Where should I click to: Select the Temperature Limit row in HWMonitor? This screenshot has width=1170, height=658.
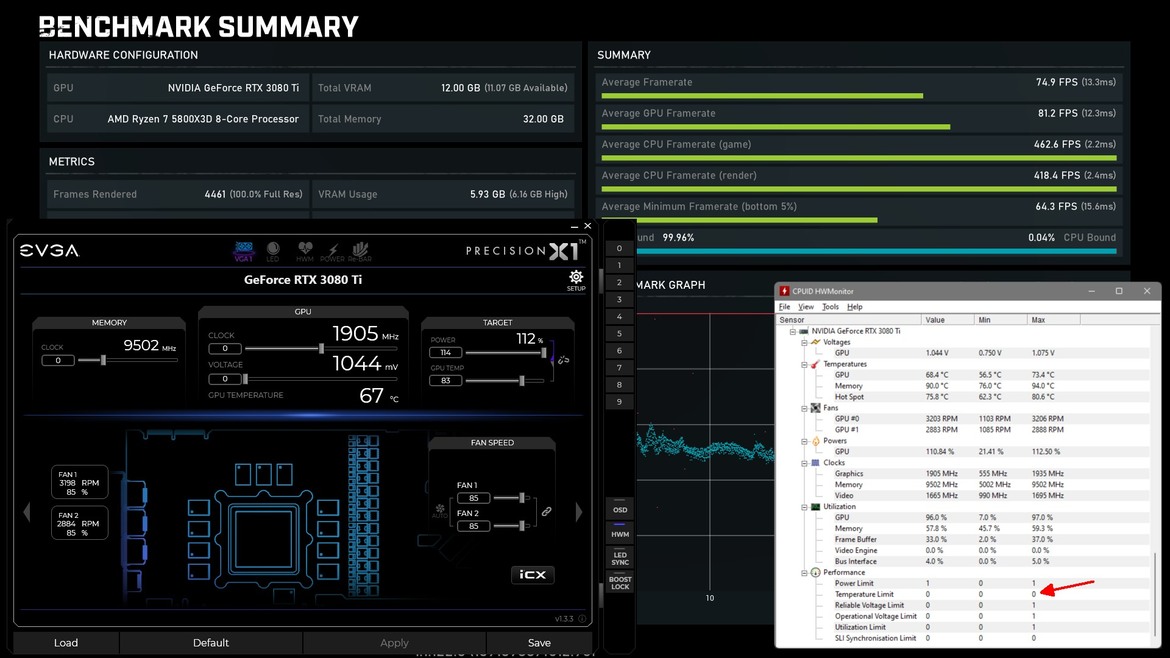(966, 595)
